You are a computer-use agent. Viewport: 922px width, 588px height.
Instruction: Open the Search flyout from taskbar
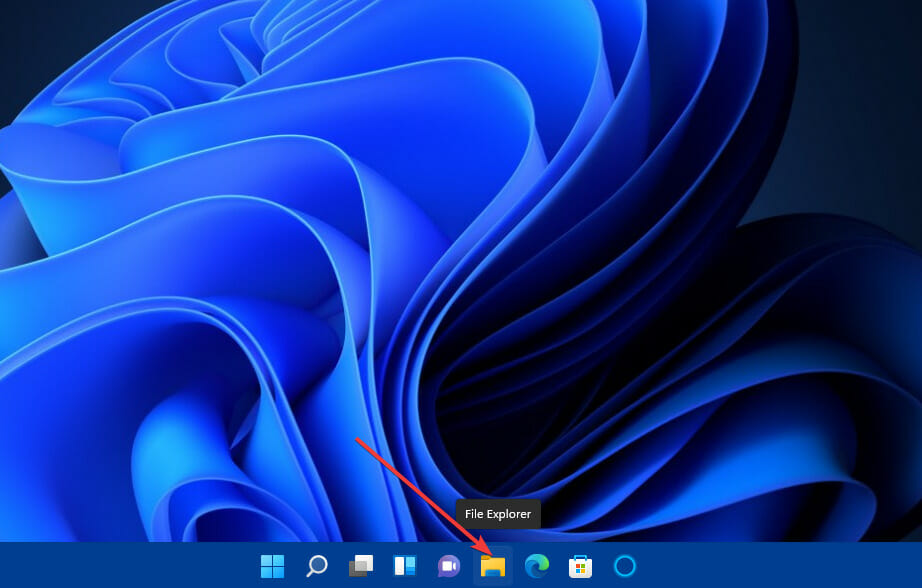click(x=317, y=566)
